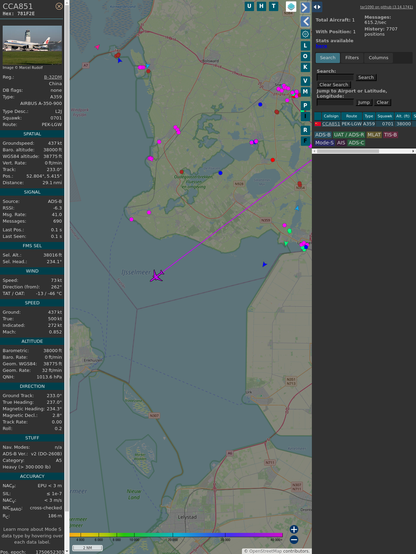Focus the Search text field
416x554 pixels.
(335, 77)
